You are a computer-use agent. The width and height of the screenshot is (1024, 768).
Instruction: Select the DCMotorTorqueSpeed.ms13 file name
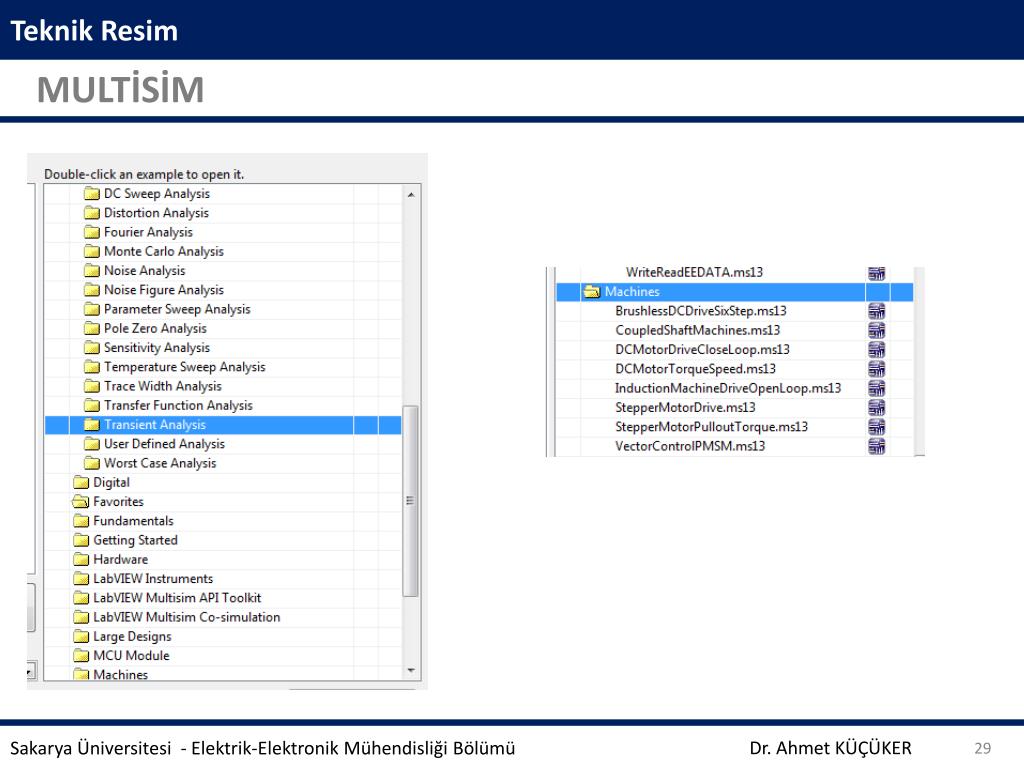click(696, 369)
